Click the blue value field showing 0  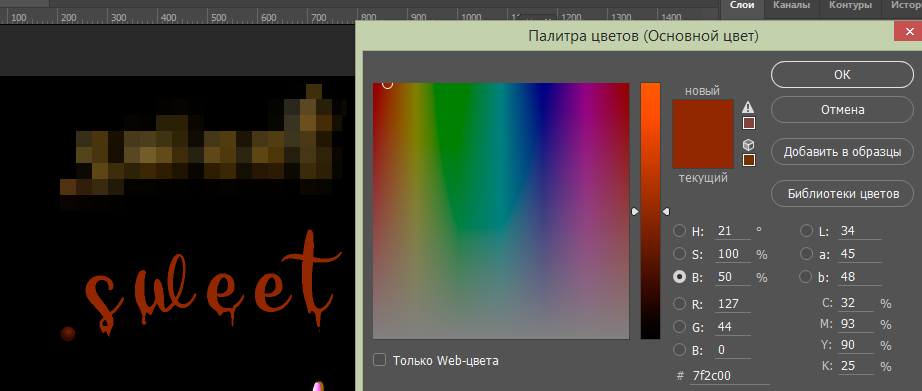coord(733,350)
